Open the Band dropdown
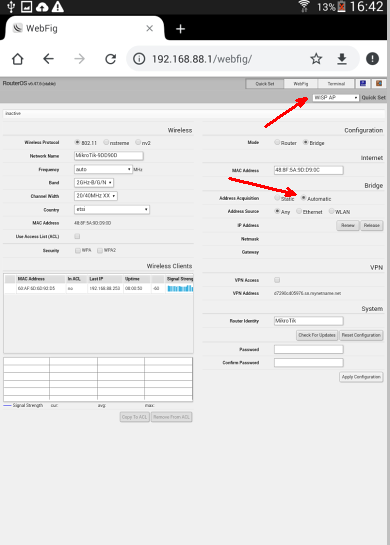Image resolution: width=390 pixels, height=545 pixels. (x=94, y=182)
